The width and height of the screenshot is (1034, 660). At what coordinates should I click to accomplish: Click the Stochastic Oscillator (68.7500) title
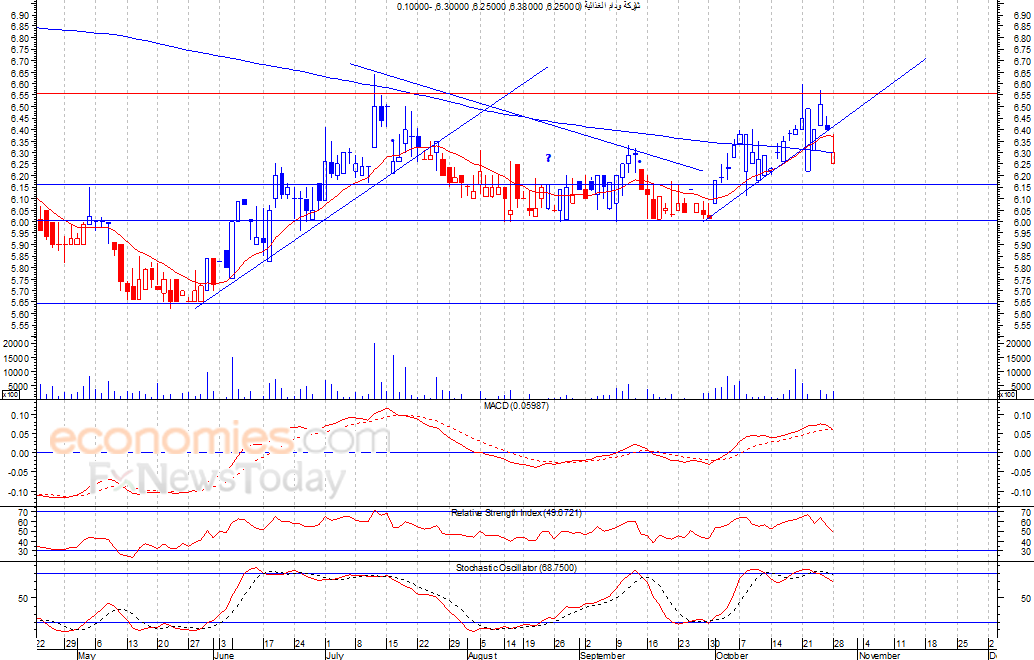(516, 567)
